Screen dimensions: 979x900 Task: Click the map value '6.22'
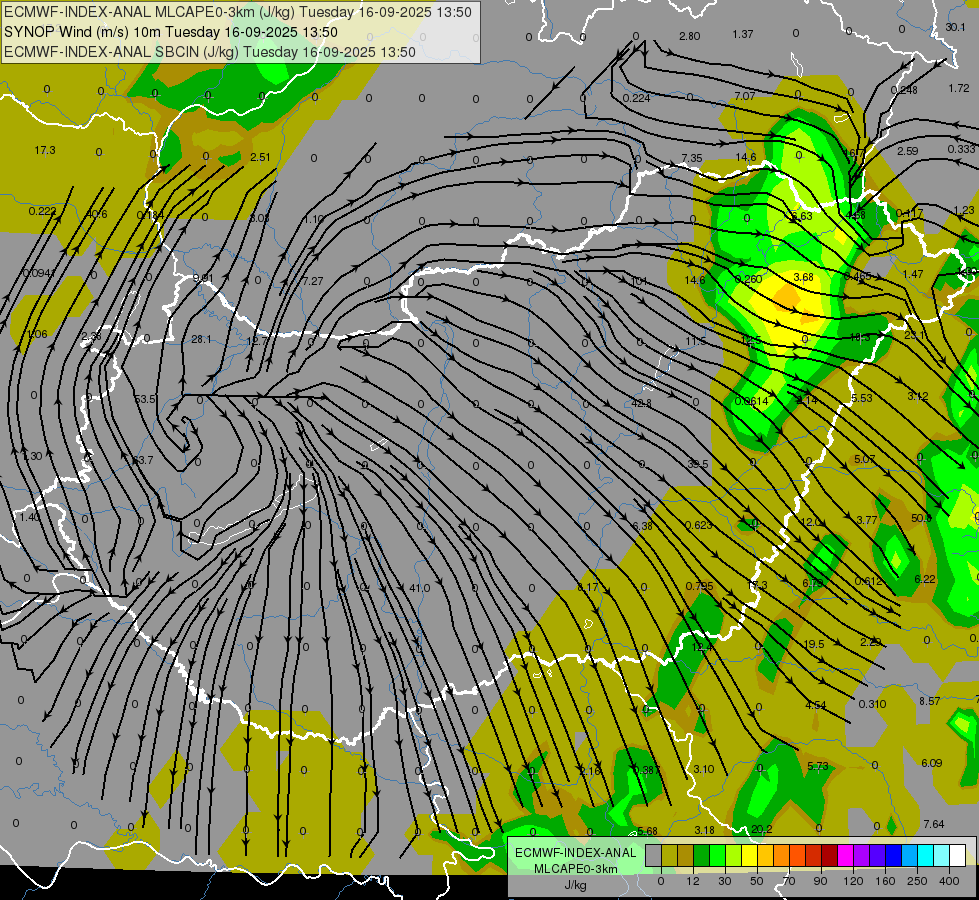[925, 579]
